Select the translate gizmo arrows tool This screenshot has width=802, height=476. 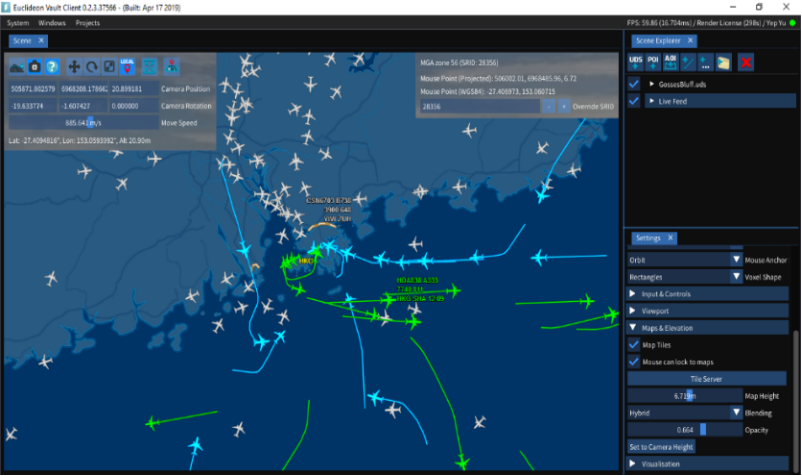[x=74, y=66]
